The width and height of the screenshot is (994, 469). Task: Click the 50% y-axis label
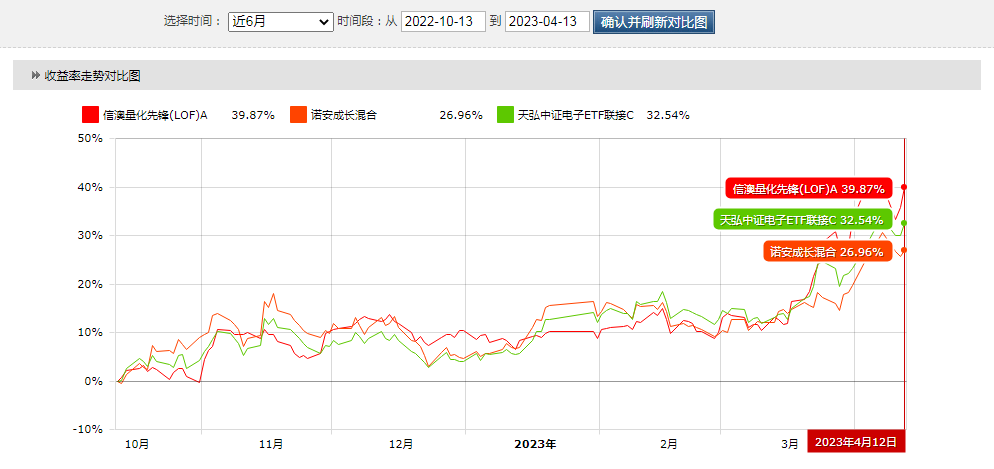pos(92,138)
